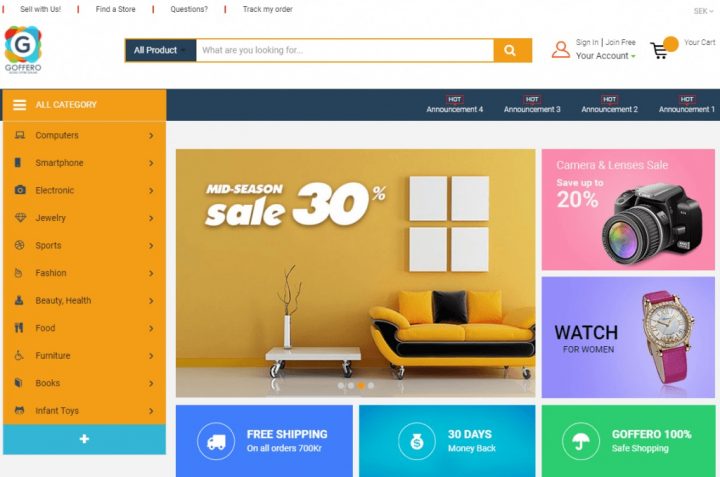Click the free shipping truck icon
Viewport: 720px width, 477px height.
pyautogui.click(x=216, y=441)
